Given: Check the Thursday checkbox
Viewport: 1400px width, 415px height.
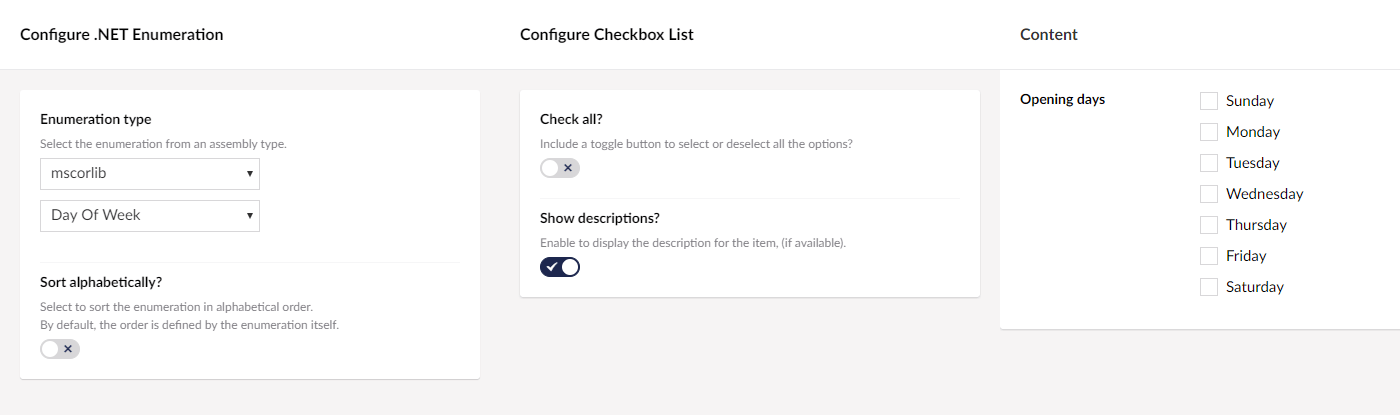Looking at the screenshot, I should [1209, 225].
